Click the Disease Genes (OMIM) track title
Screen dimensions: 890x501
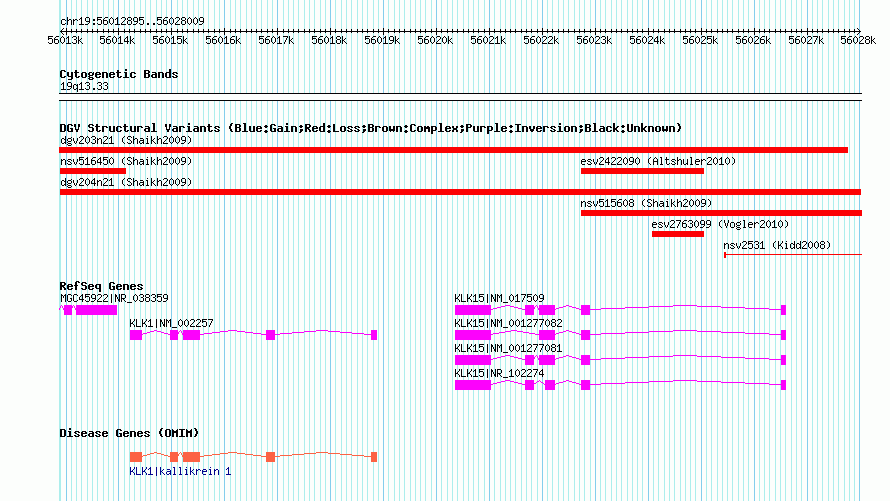tap(129, 433)
